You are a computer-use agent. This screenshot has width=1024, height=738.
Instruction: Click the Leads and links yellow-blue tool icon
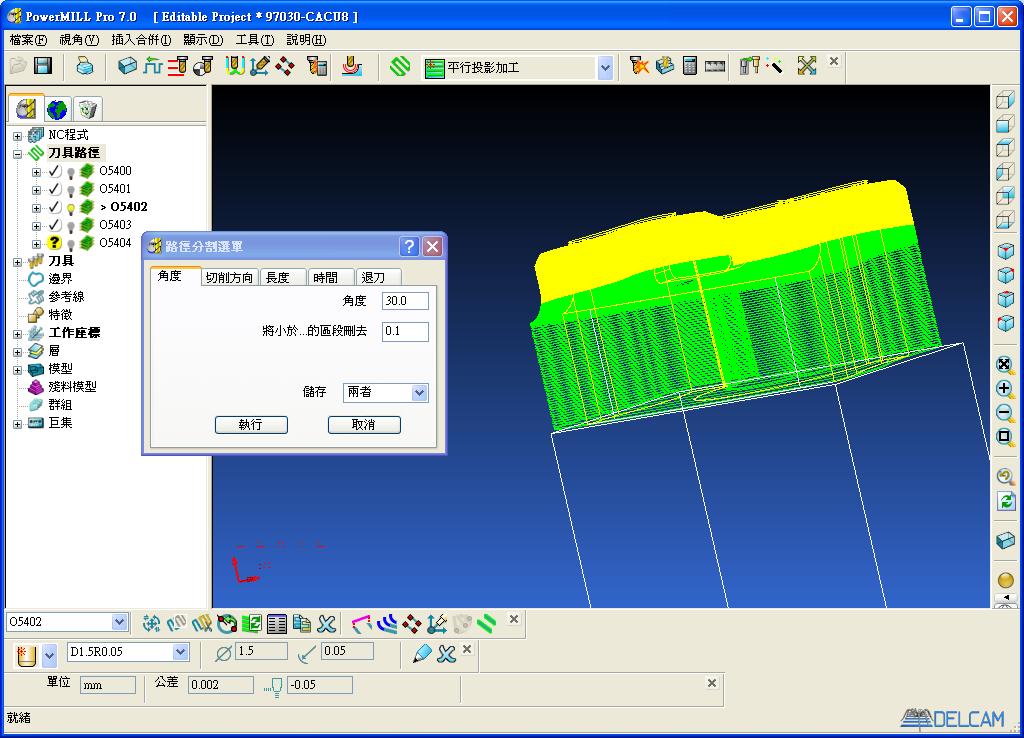pos(234,66)
